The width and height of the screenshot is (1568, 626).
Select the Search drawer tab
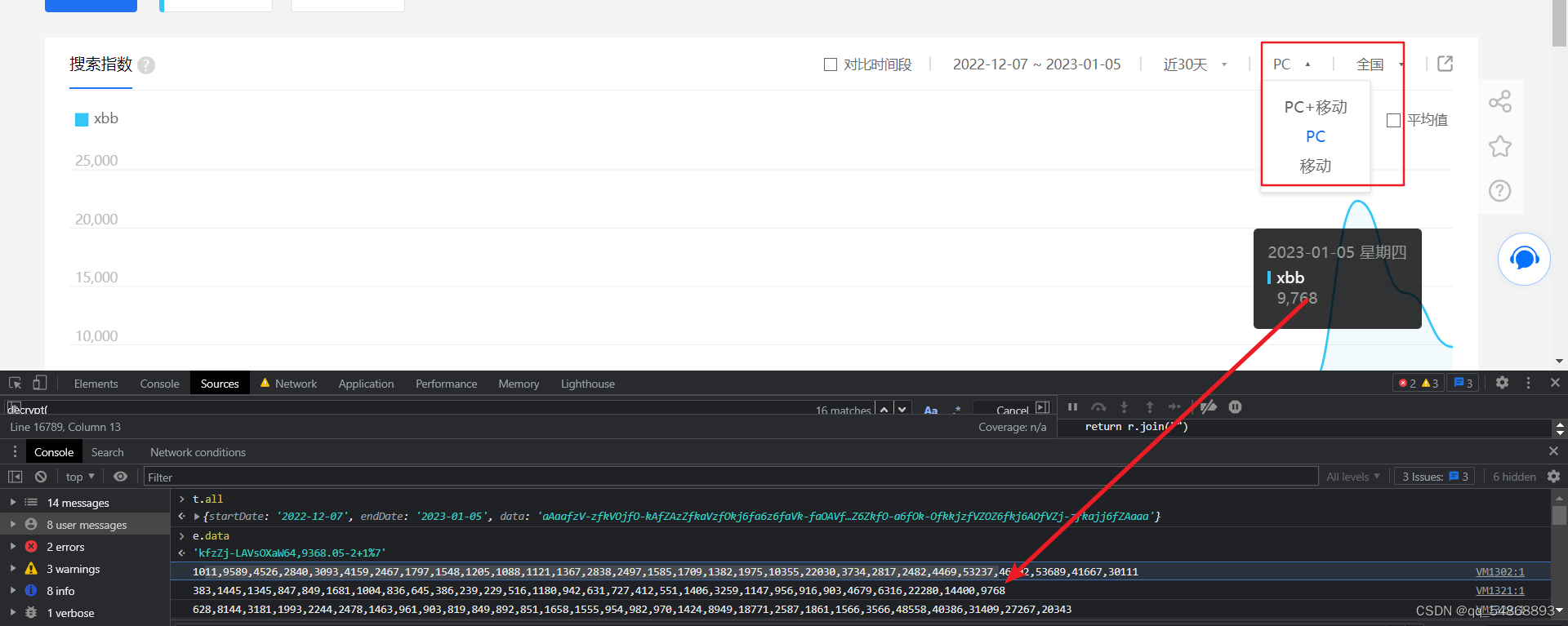click(107, 452)
